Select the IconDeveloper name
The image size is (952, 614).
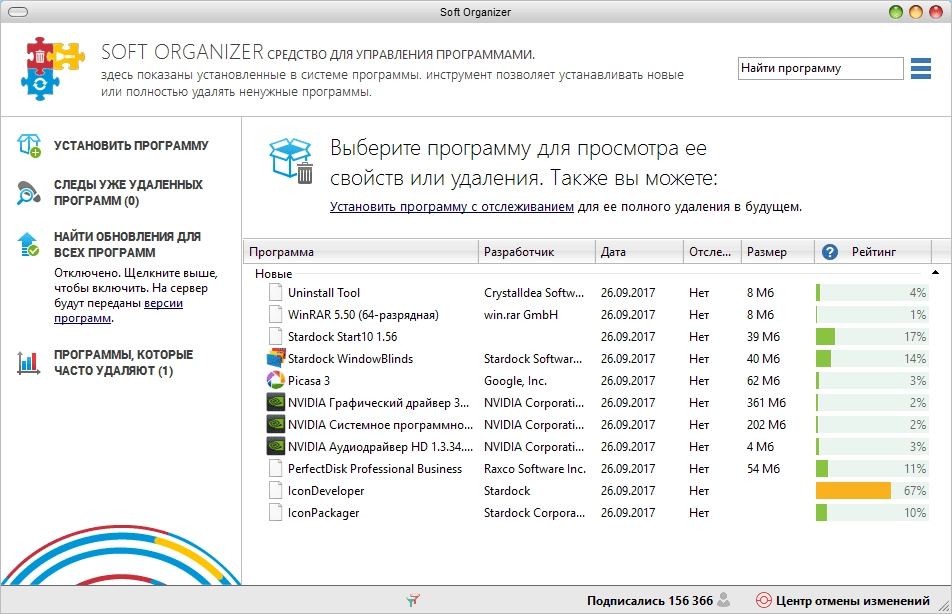[326, 490]
